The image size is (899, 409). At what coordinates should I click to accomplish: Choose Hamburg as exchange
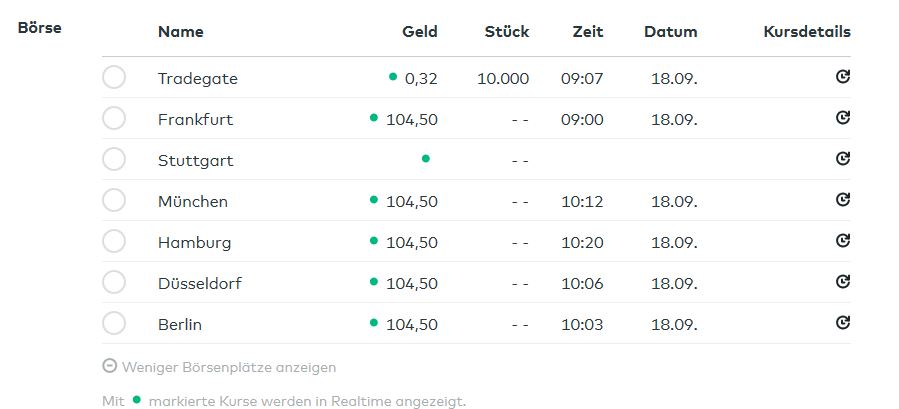(114, 241)
